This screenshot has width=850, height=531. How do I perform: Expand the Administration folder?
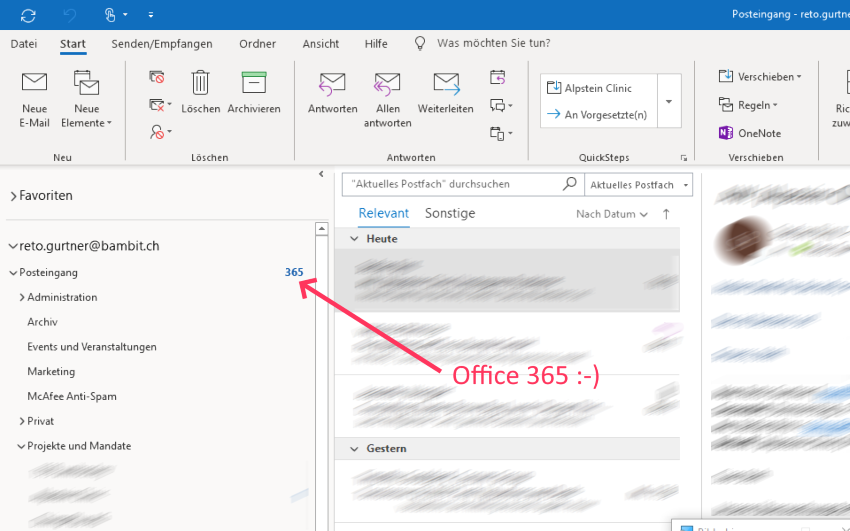point(22,297)
